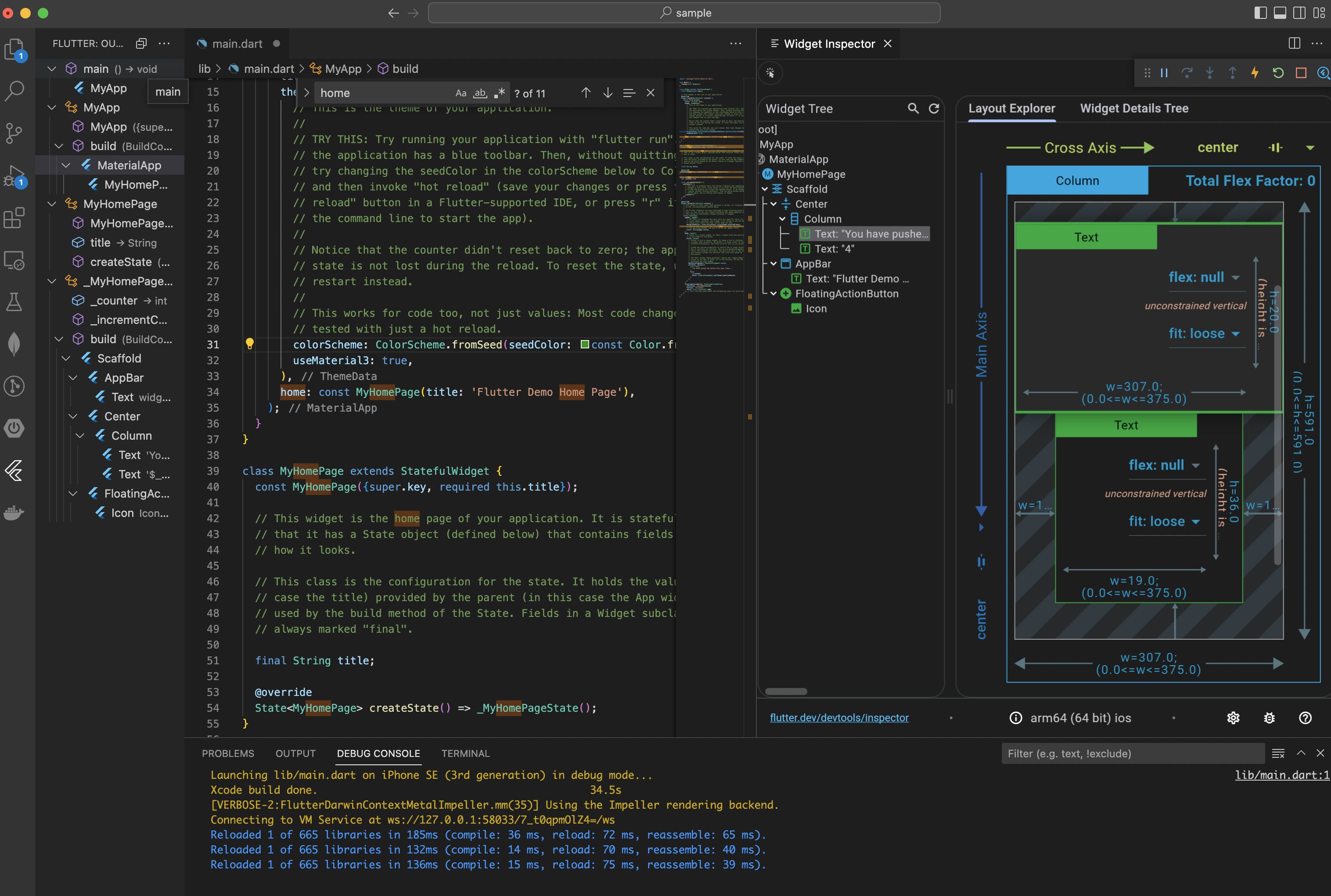Screen dimensions: 1331x896
Task: Toggle Match Case in find widget
Action: pos(461,93)
